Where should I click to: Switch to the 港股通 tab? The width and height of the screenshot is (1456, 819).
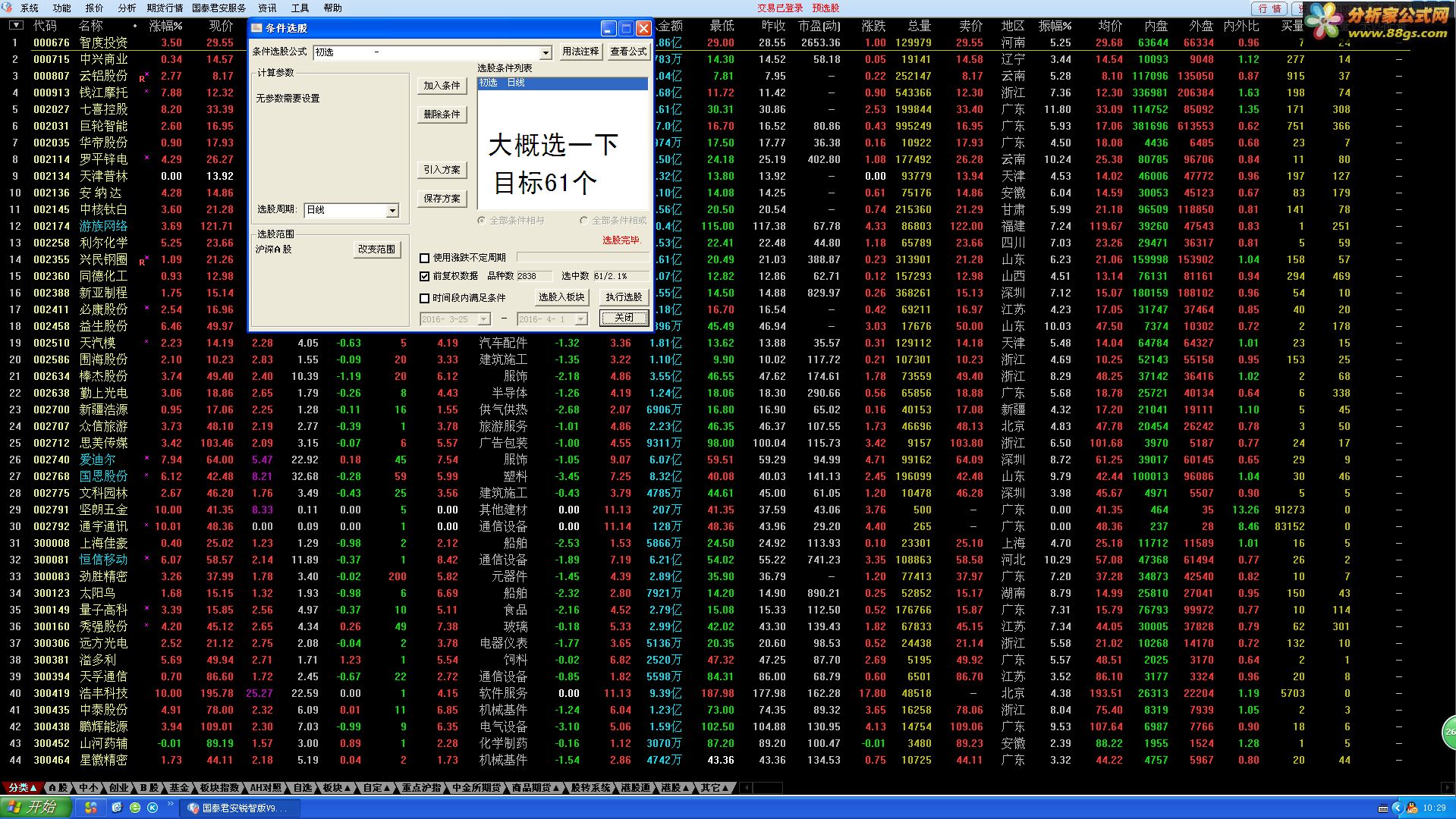pyautogui.click(x=636, y=788)
